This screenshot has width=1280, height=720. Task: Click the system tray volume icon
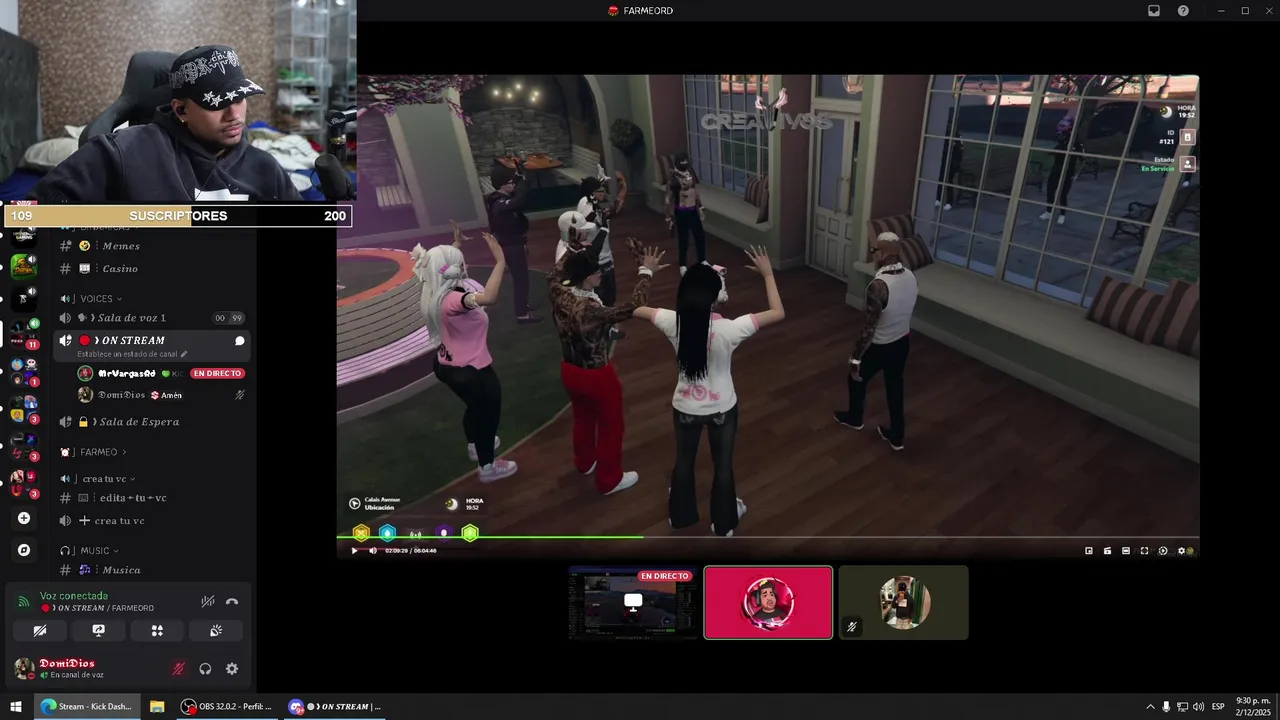(1198, 707)
